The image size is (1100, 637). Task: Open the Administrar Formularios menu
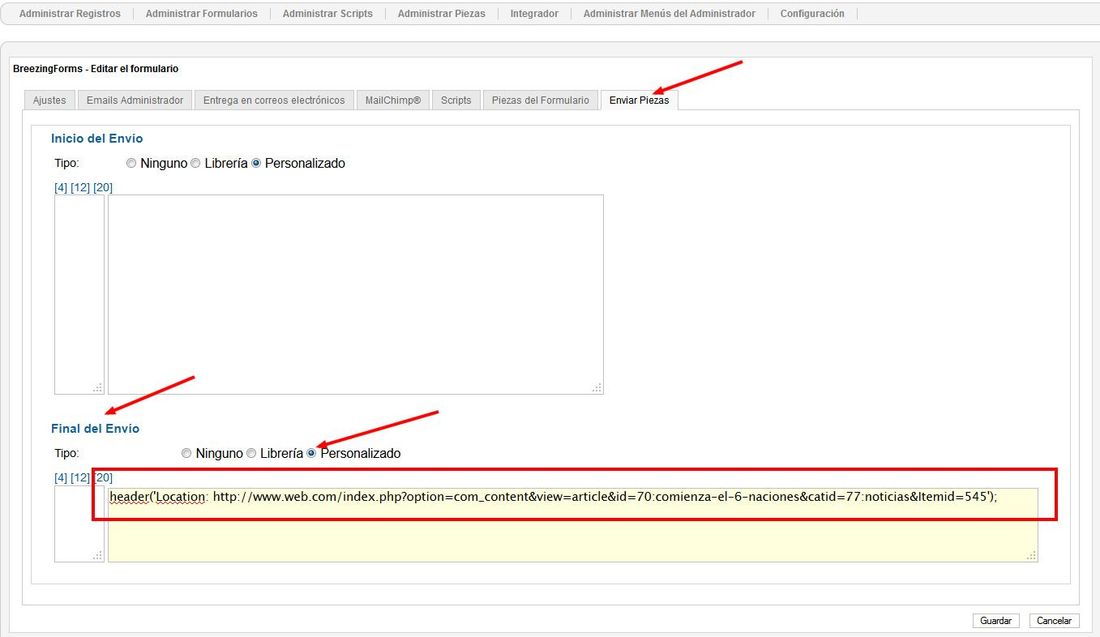(x=201, y=13)
